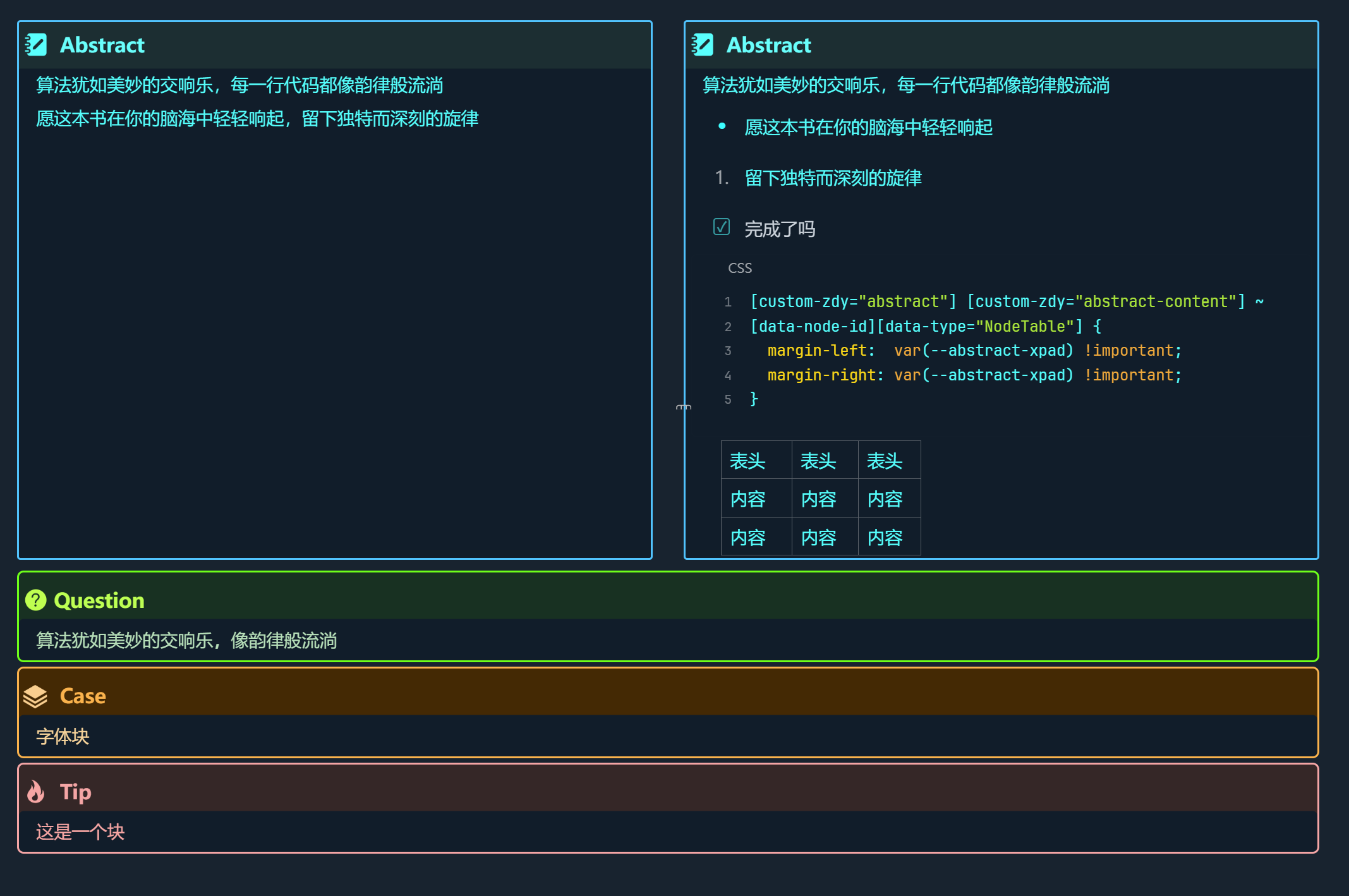Click the Case callout title
The image size is (1349, 896).
click(x=83, y=696)
